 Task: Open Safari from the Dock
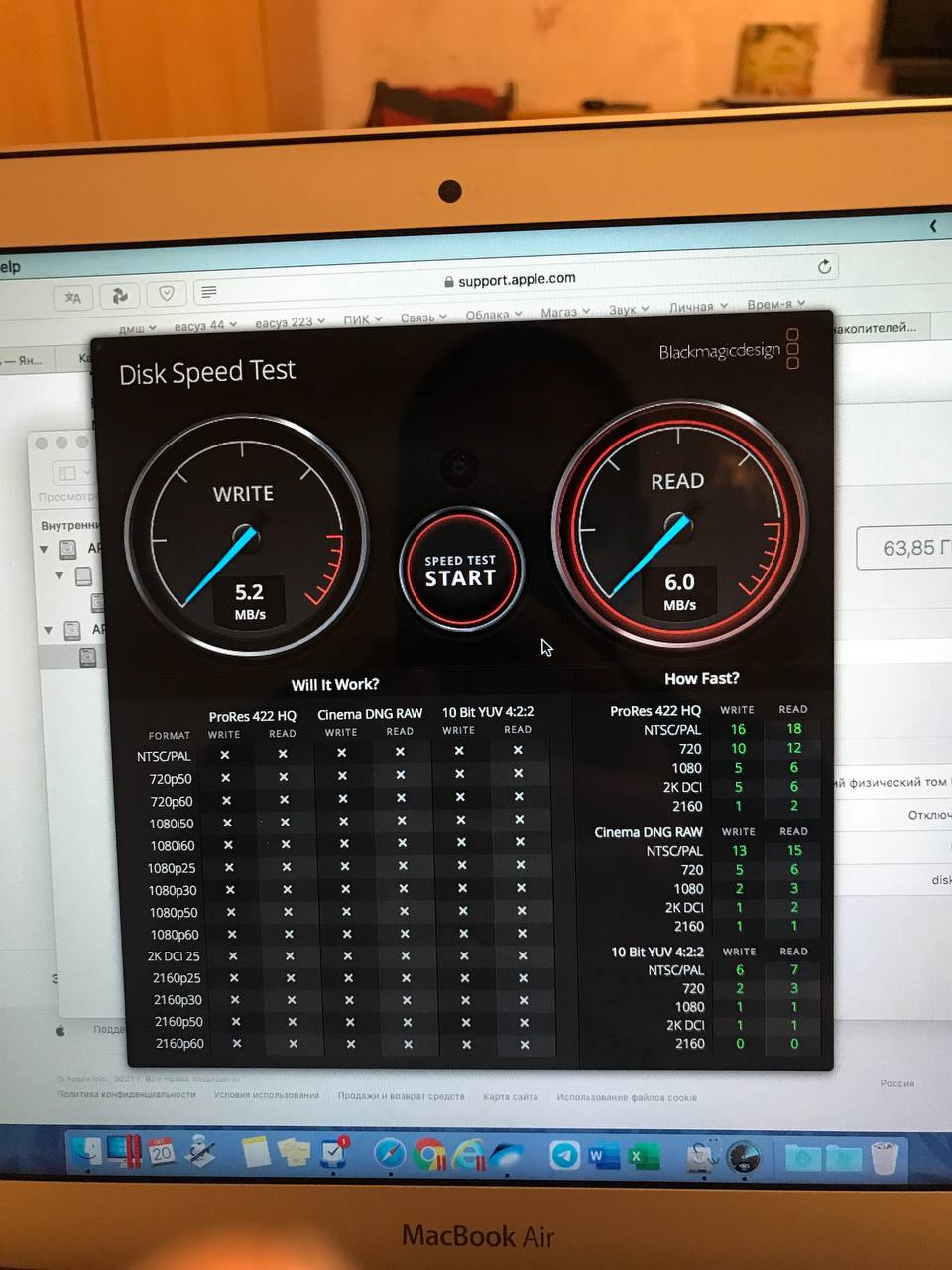(390, 1154)
